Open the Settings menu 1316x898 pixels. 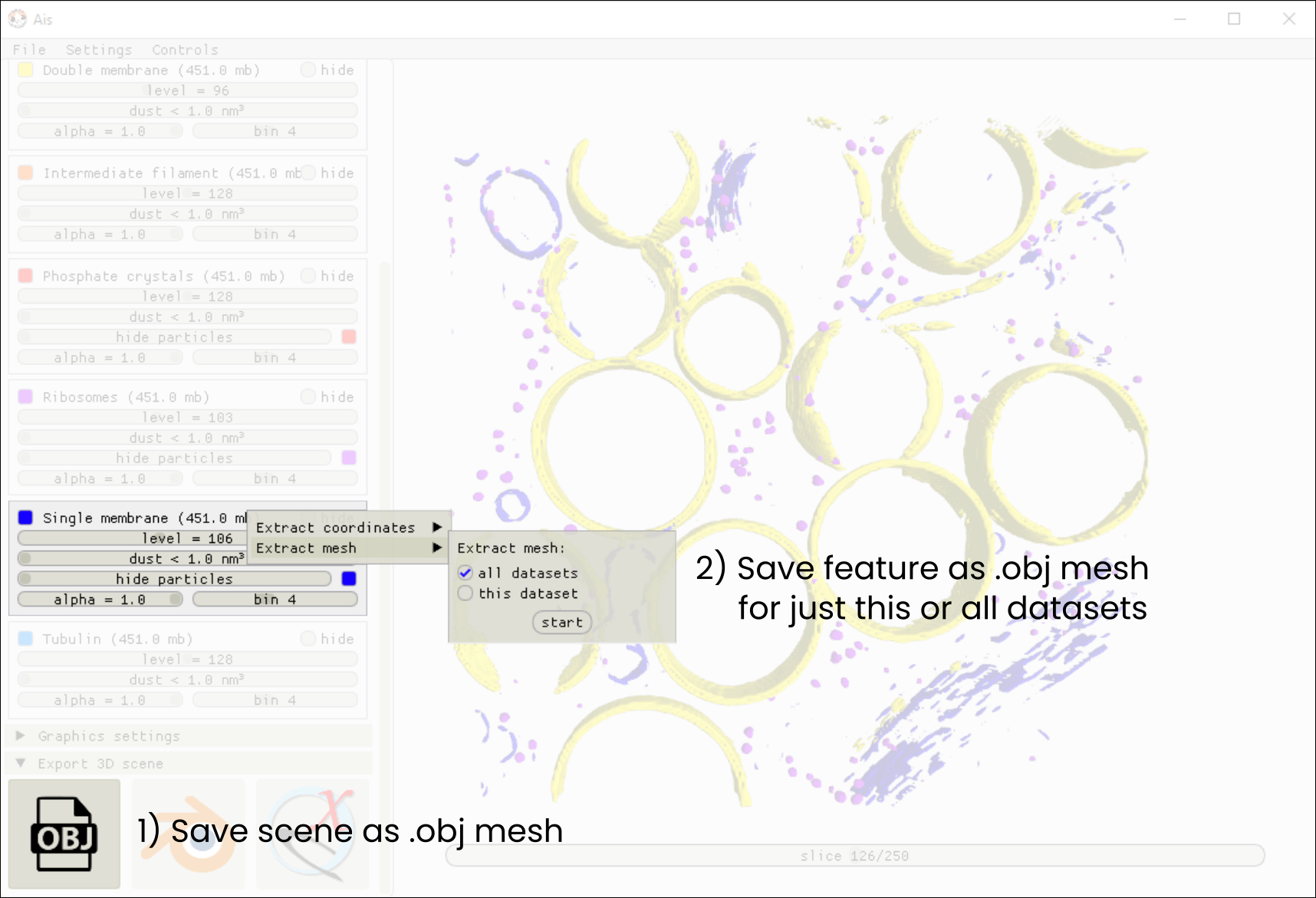click(x=99, y=50)
